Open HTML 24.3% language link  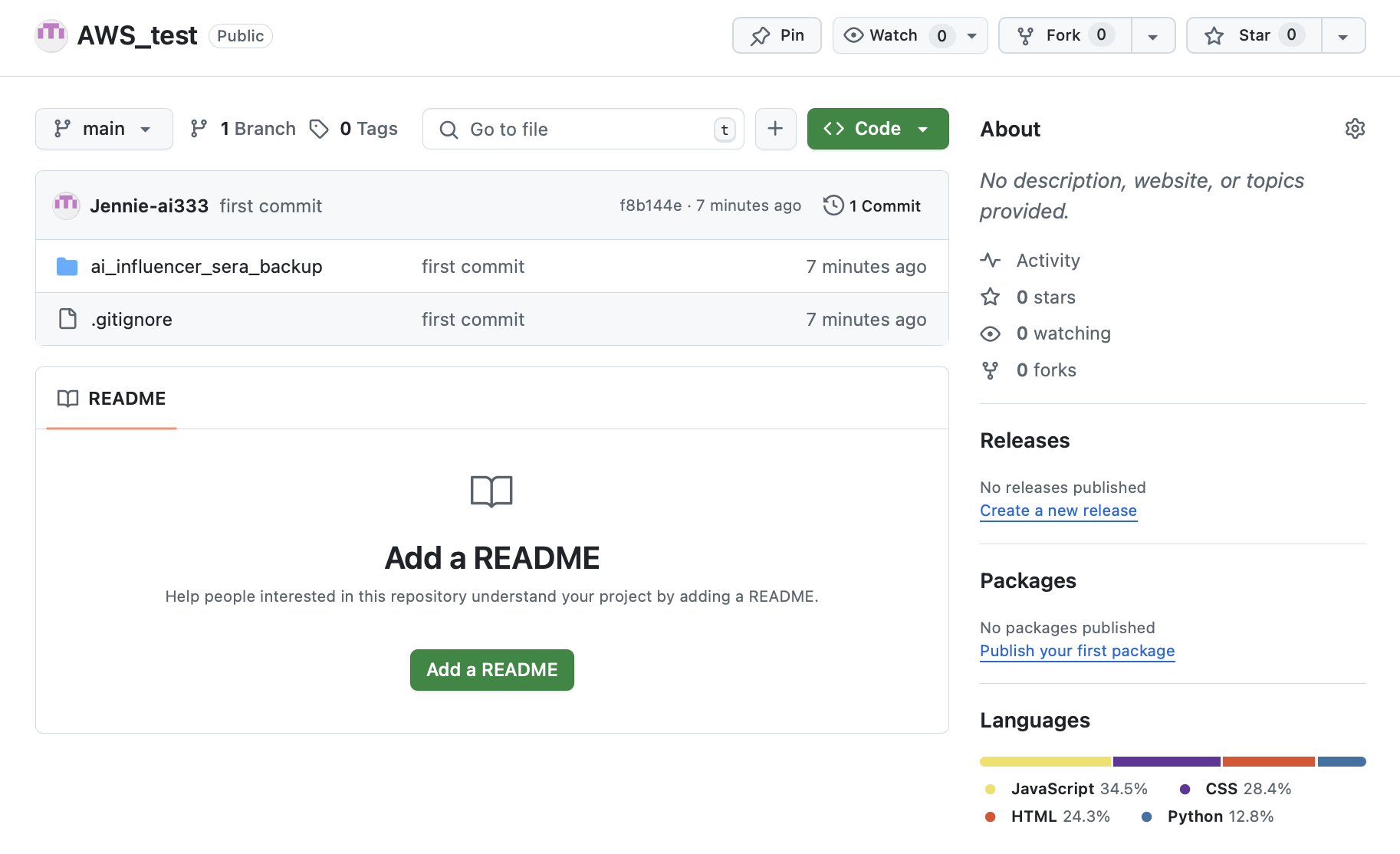[x=1047, y=816]
